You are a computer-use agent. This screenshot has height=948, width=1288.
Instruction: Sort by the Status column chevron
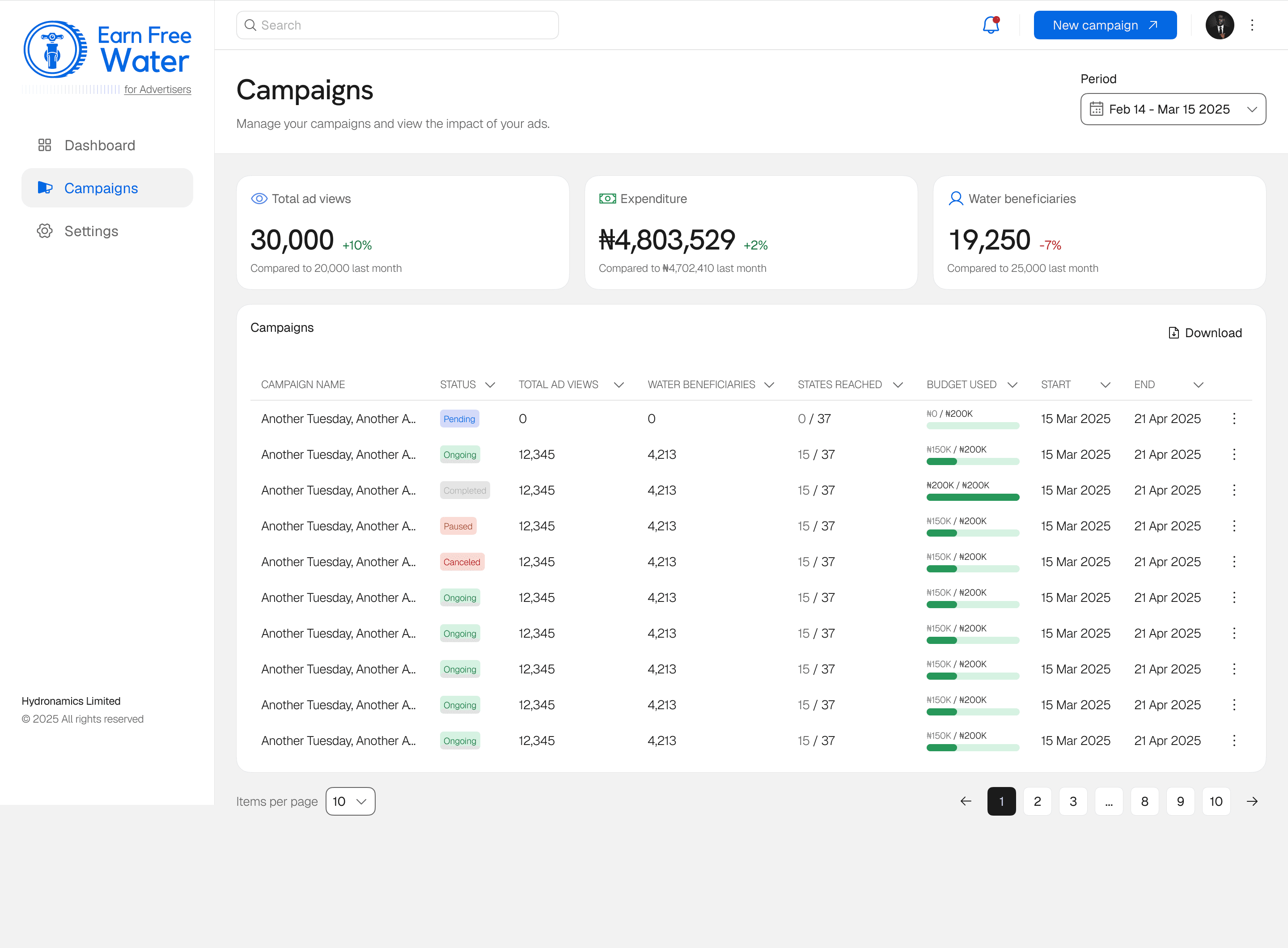[x=490, y=385]
